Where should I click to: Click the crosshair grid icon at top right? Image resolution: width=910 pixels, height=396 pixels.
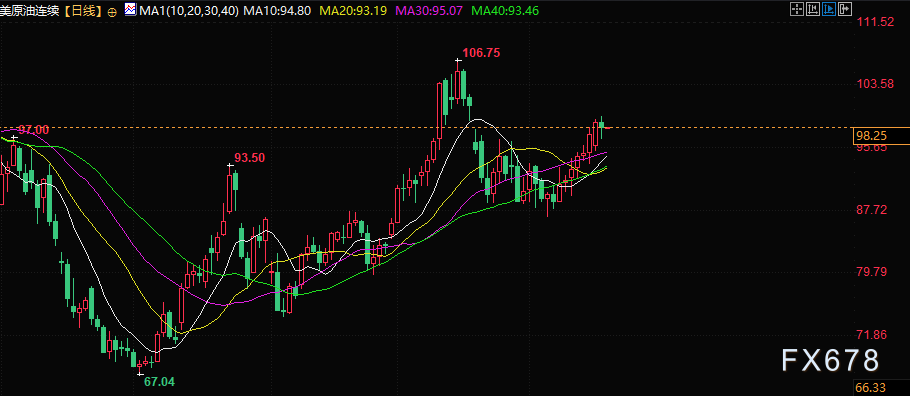coord(797,9)
